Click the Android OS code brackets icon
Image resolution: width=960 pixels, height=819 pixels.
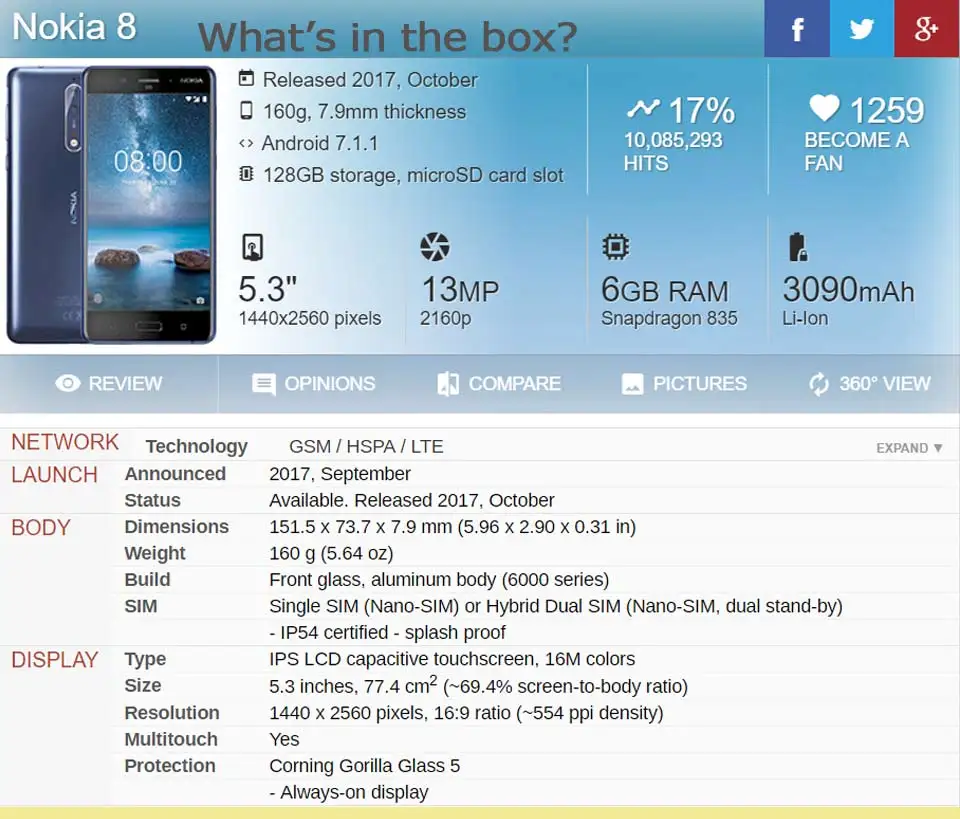click(x=246, y=143)
